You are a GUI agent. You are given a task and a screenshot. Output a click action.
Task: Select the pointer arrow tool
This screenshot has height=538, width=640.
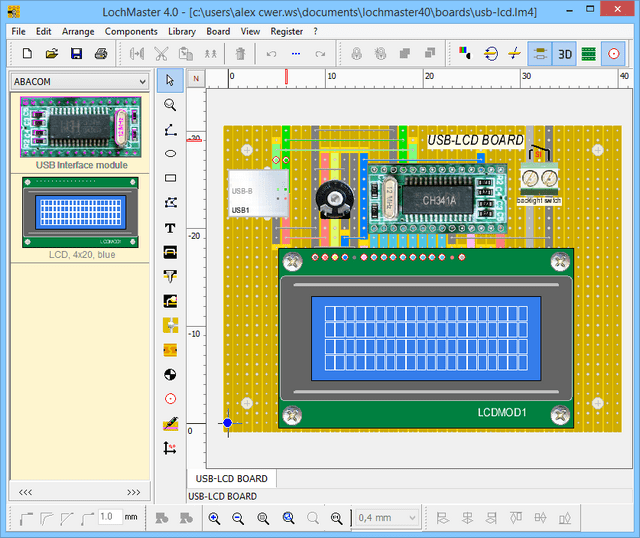click(170, 79)
